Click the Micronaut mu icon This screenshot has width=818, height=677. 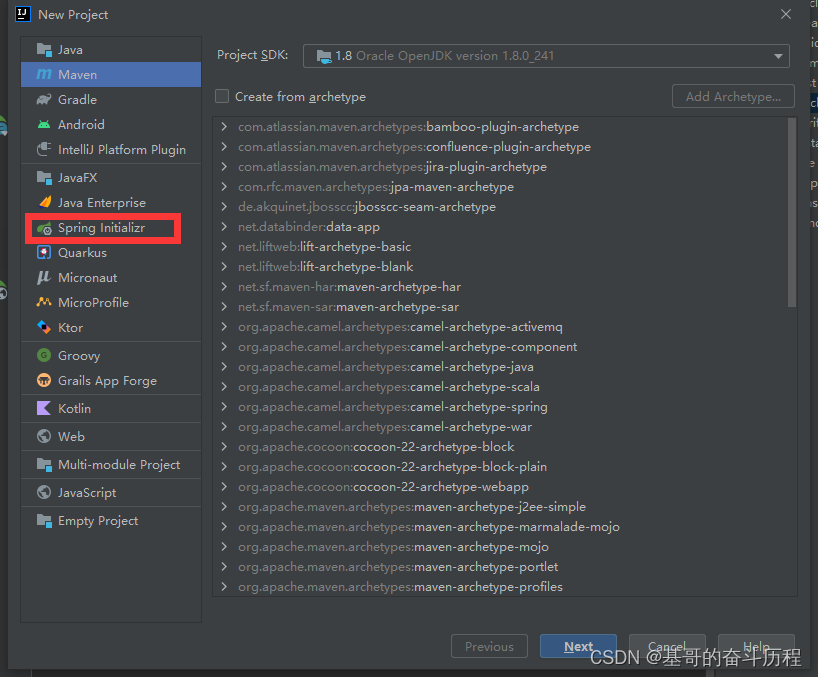(x=44, y=277)
